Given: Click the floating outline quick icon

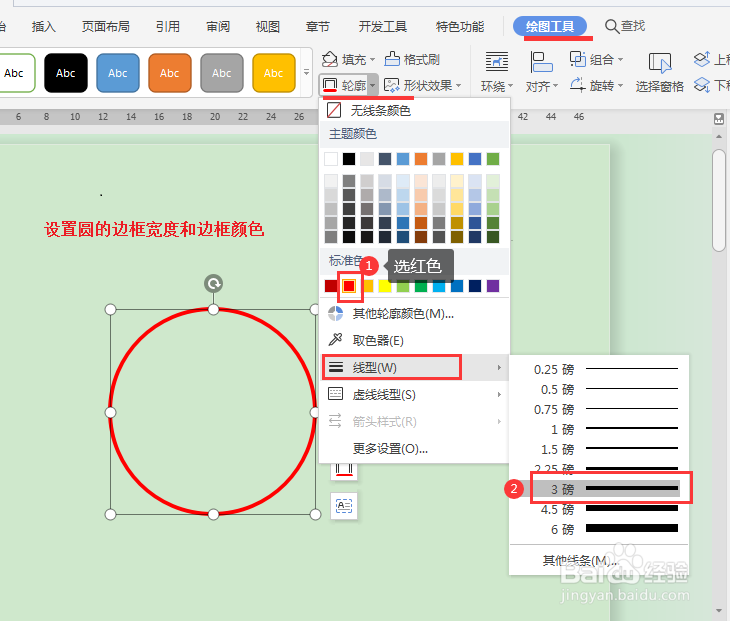Looking at the screenshot, I should [x=344, y=470].
